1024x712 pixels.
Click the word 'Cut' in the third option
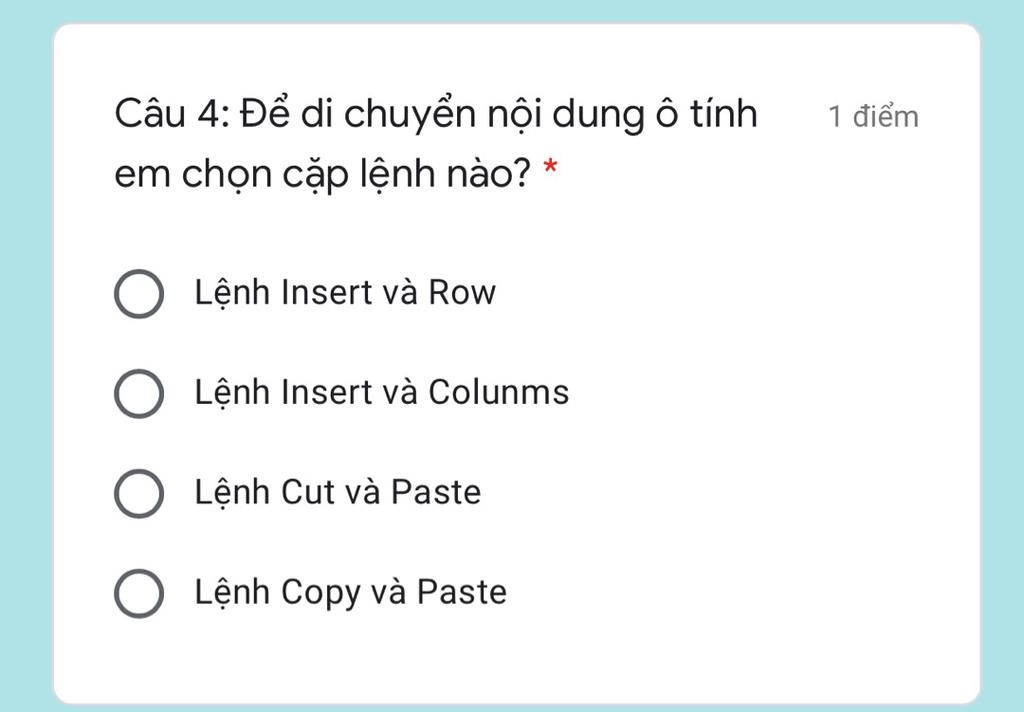click(x=308, y=492)
